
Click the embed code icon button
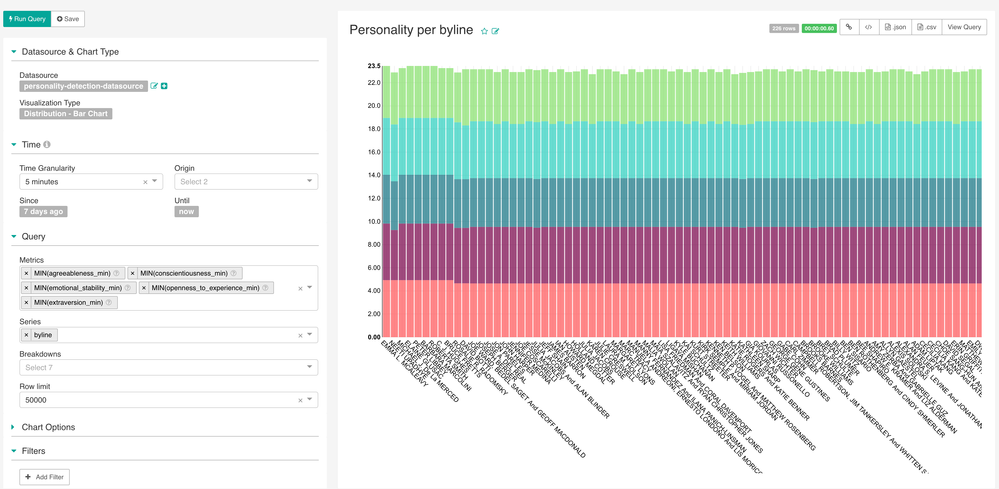click(x=868, y=28)
